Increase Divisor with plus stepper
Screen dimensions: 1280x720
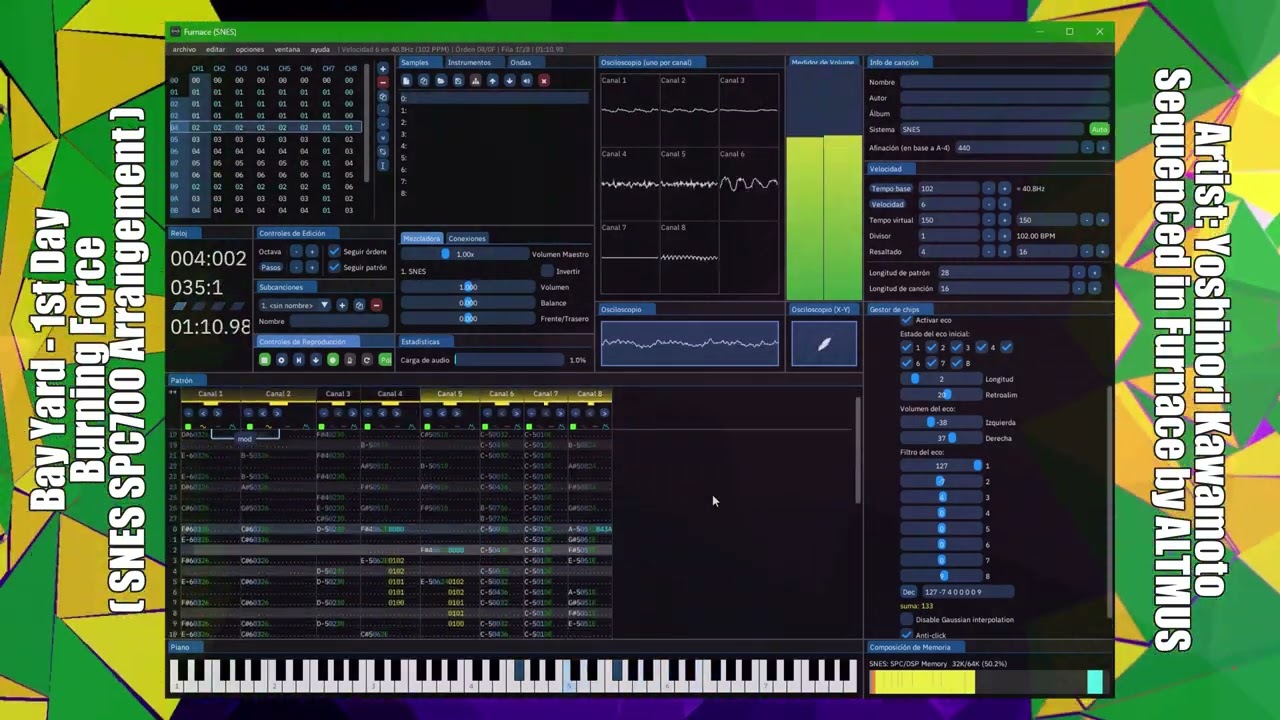[x=1004, y=236]
